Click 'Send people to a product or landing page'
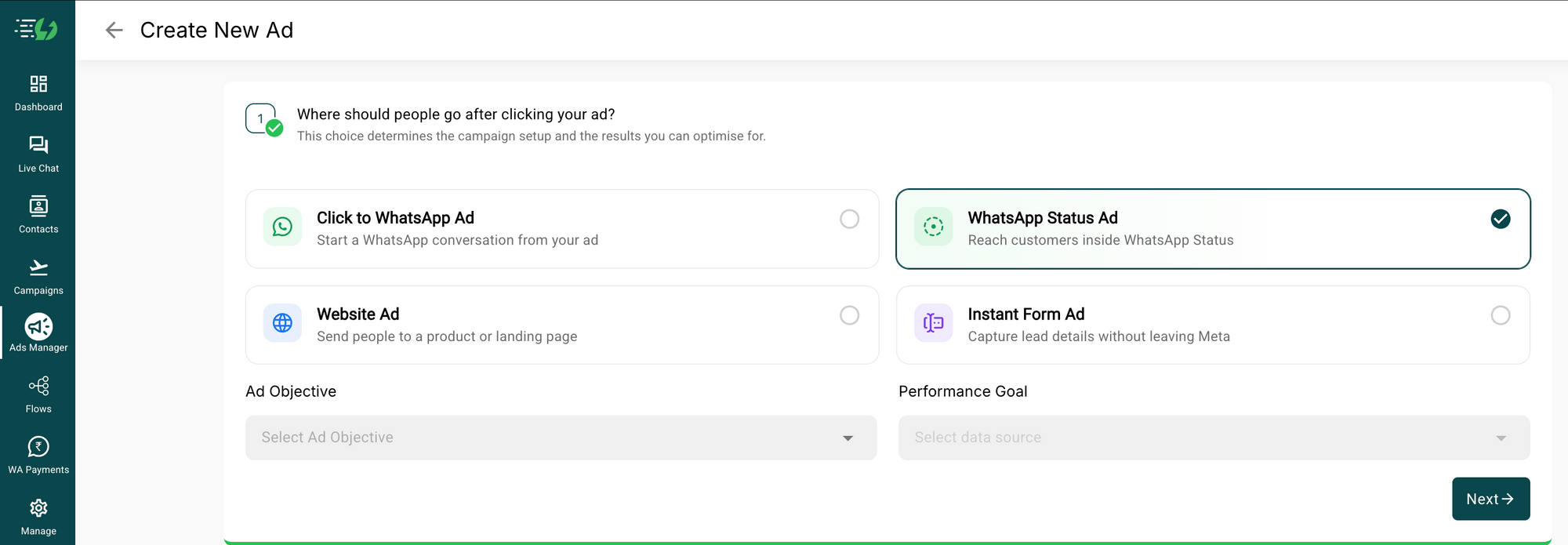The image size is (1568, 545). (x=447, y=336)
